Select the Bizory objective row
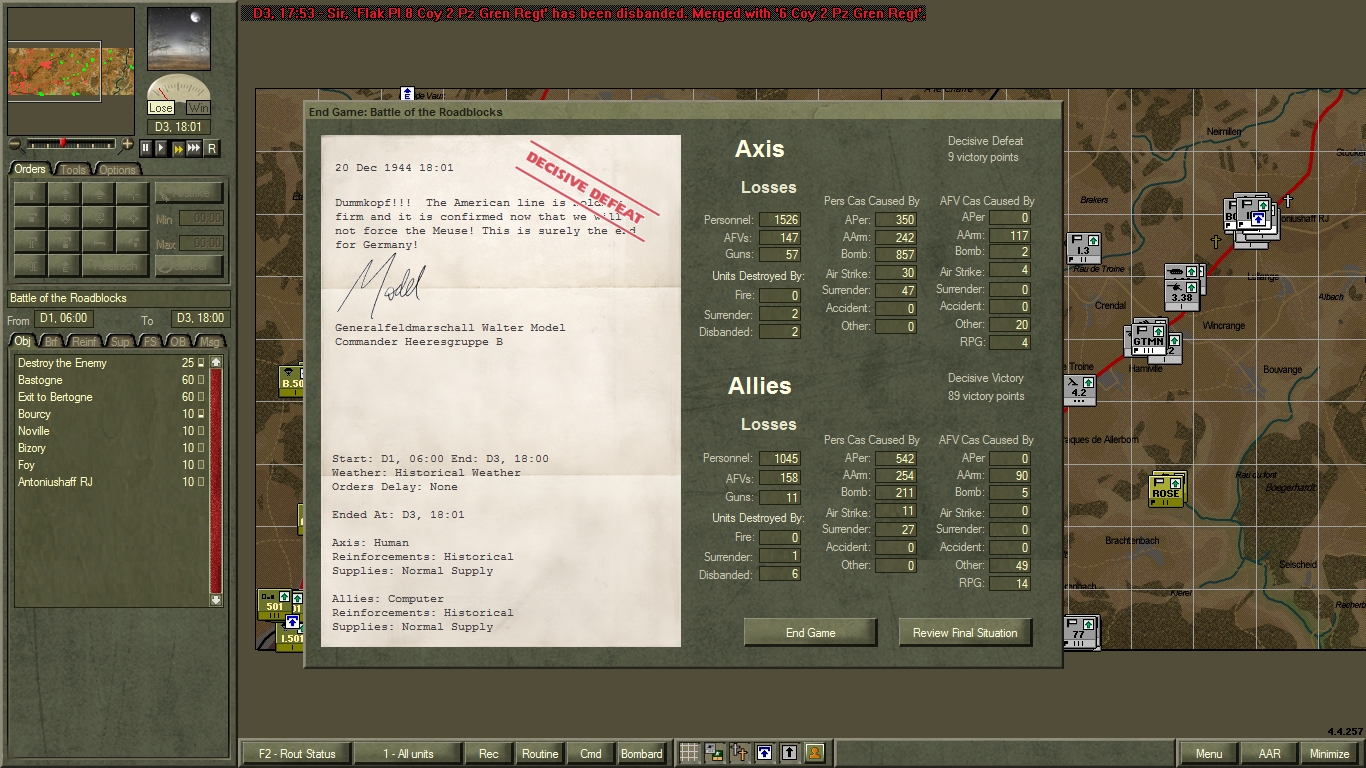 point(110,448)
